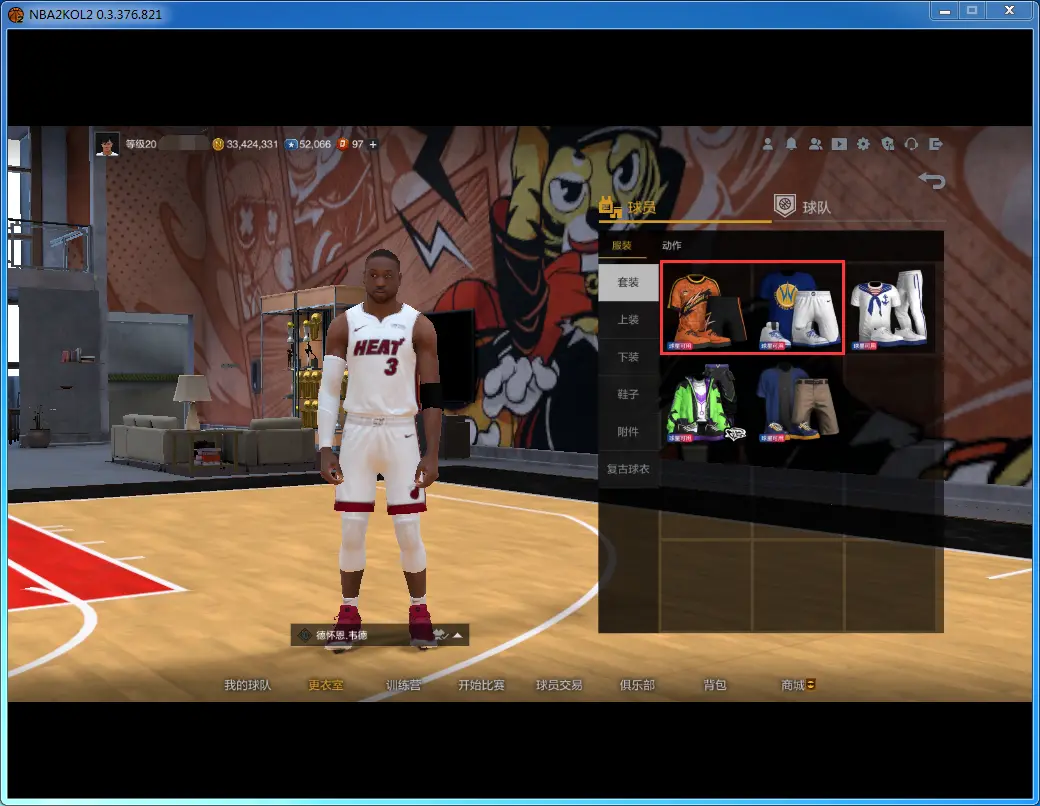Choose the blue shirt khaki shorts outfit
Viewport: 1040px width, 806px height.
coord(798,402)
